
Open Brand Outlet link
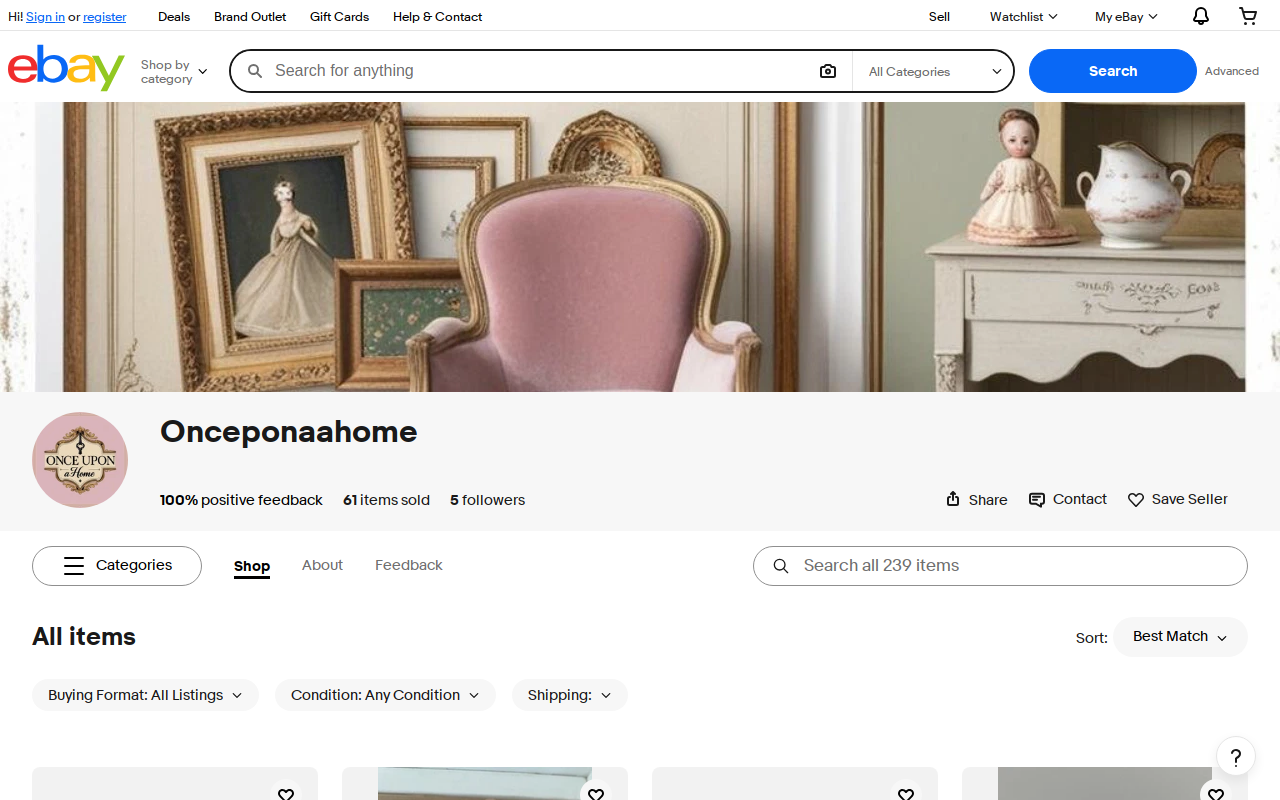250,16
